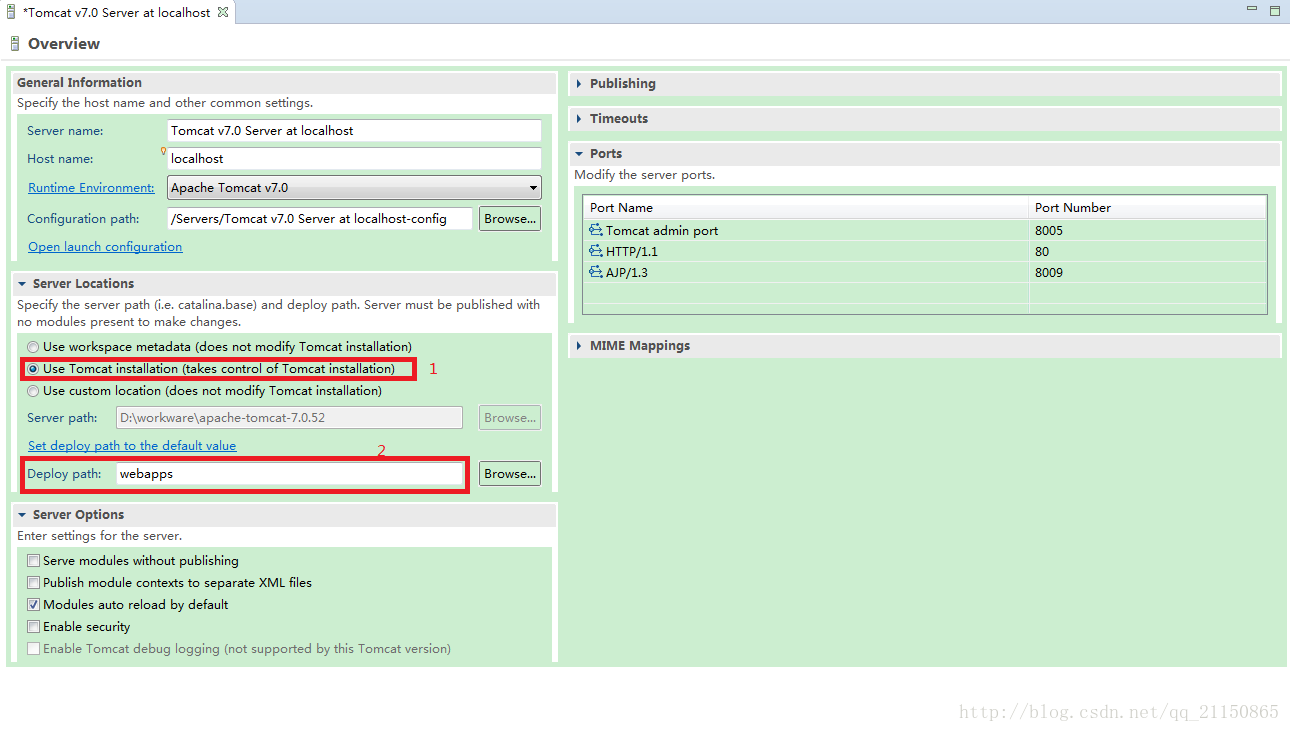1290x732 pixels.
Task: Select Use custom location option
Action: point(34,391)
